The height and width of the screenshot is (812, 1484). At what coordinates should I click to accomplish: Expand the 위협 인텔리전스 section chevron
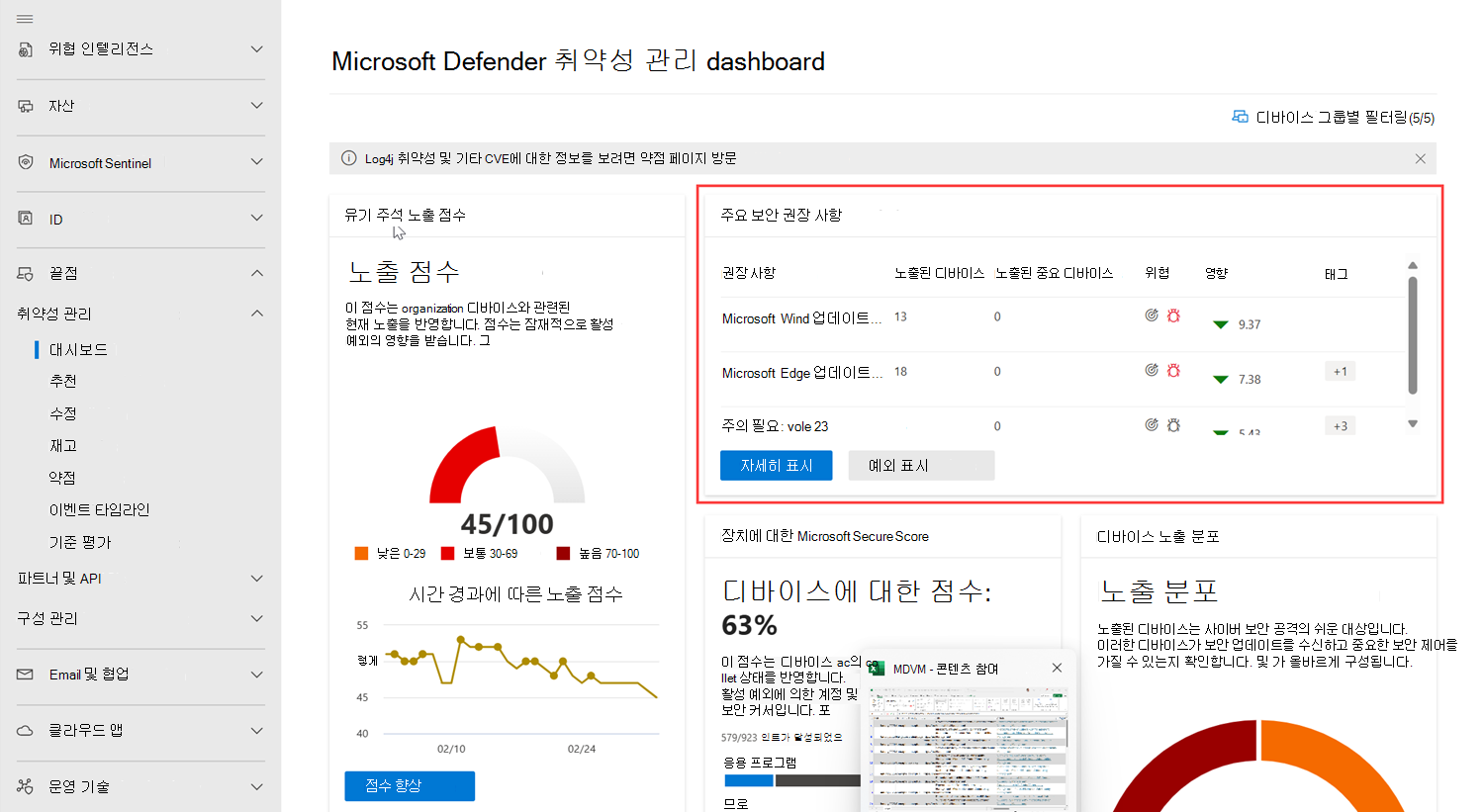257,49
